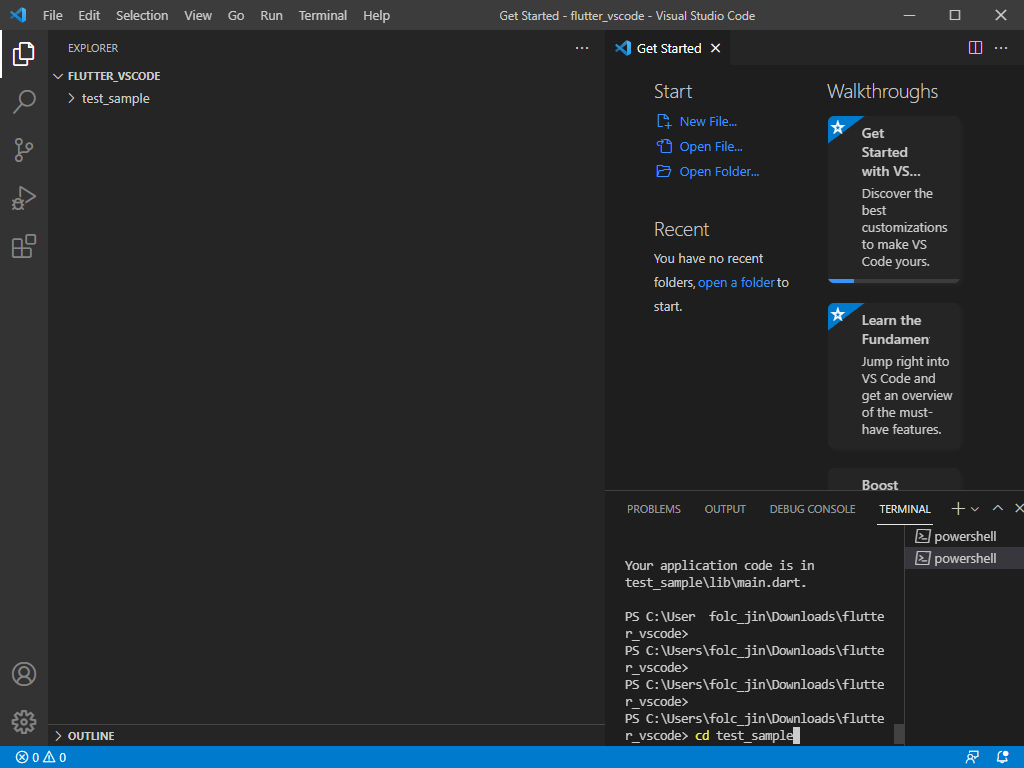Open the Go menu
Image resolution: width=1024 pixels, height=768 pixels.
click(236, 15)
